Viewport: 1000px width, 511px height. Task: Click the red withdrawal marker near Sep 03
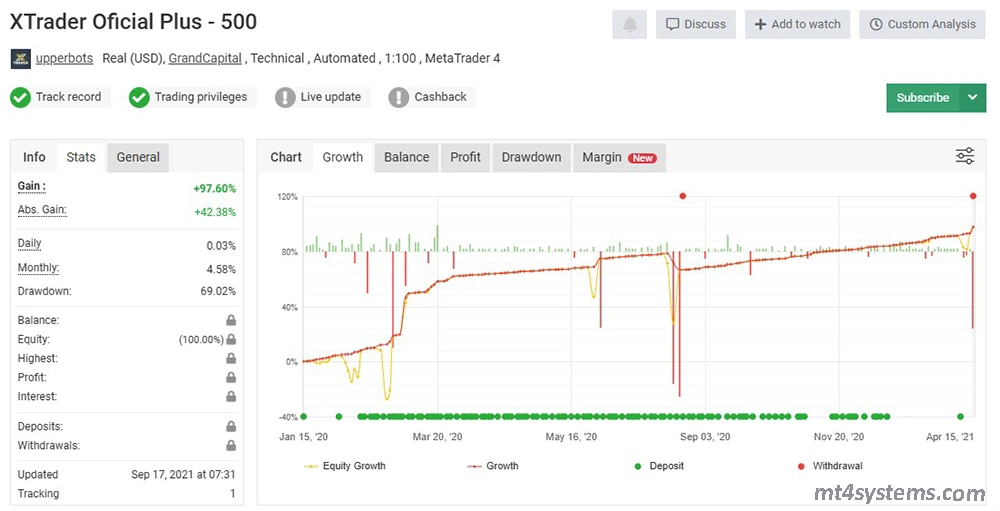682,196
